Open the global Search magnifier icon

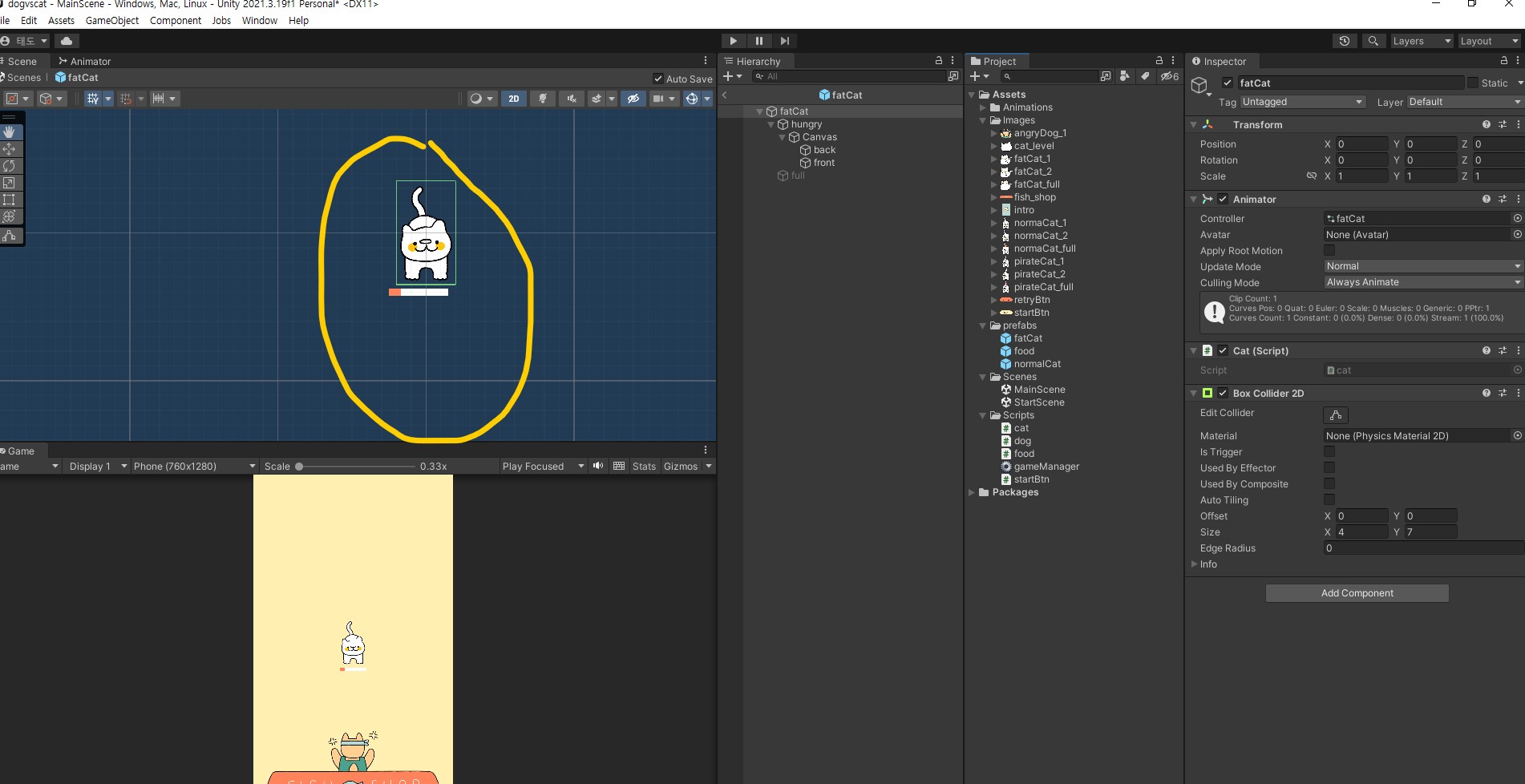1373,41
